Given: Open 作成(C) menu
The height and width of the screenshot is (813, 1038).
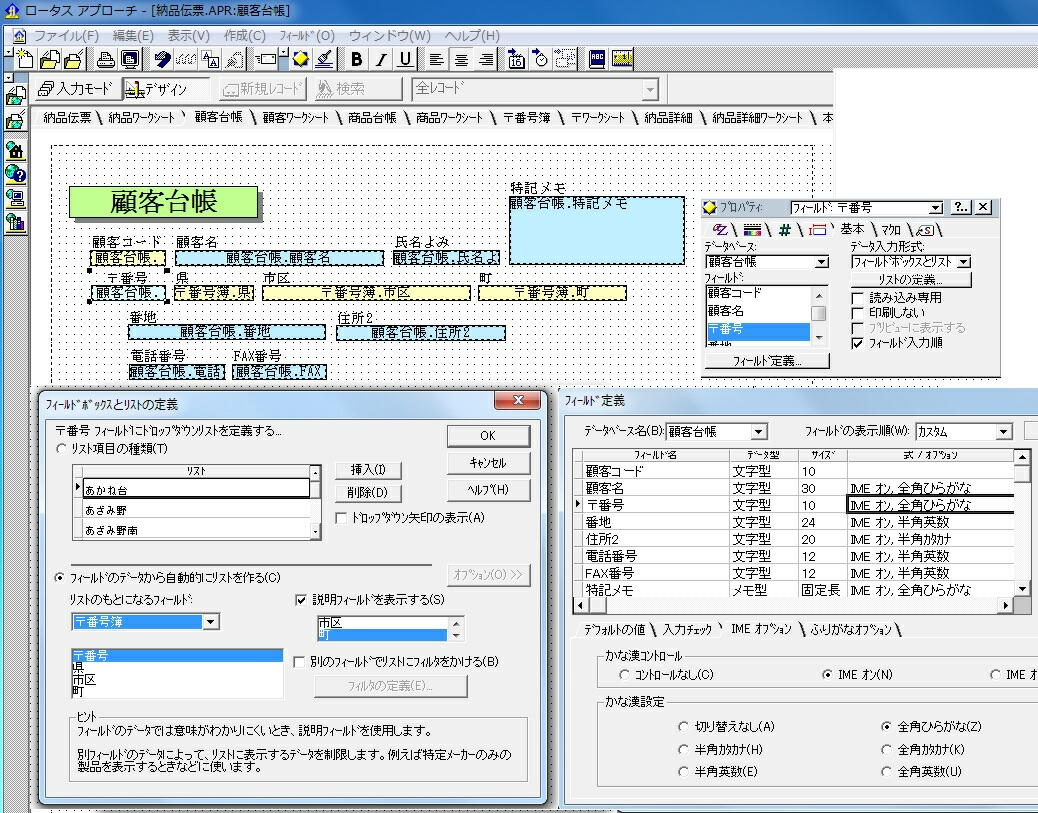Looking at the screenshot, I should [244, 36].
